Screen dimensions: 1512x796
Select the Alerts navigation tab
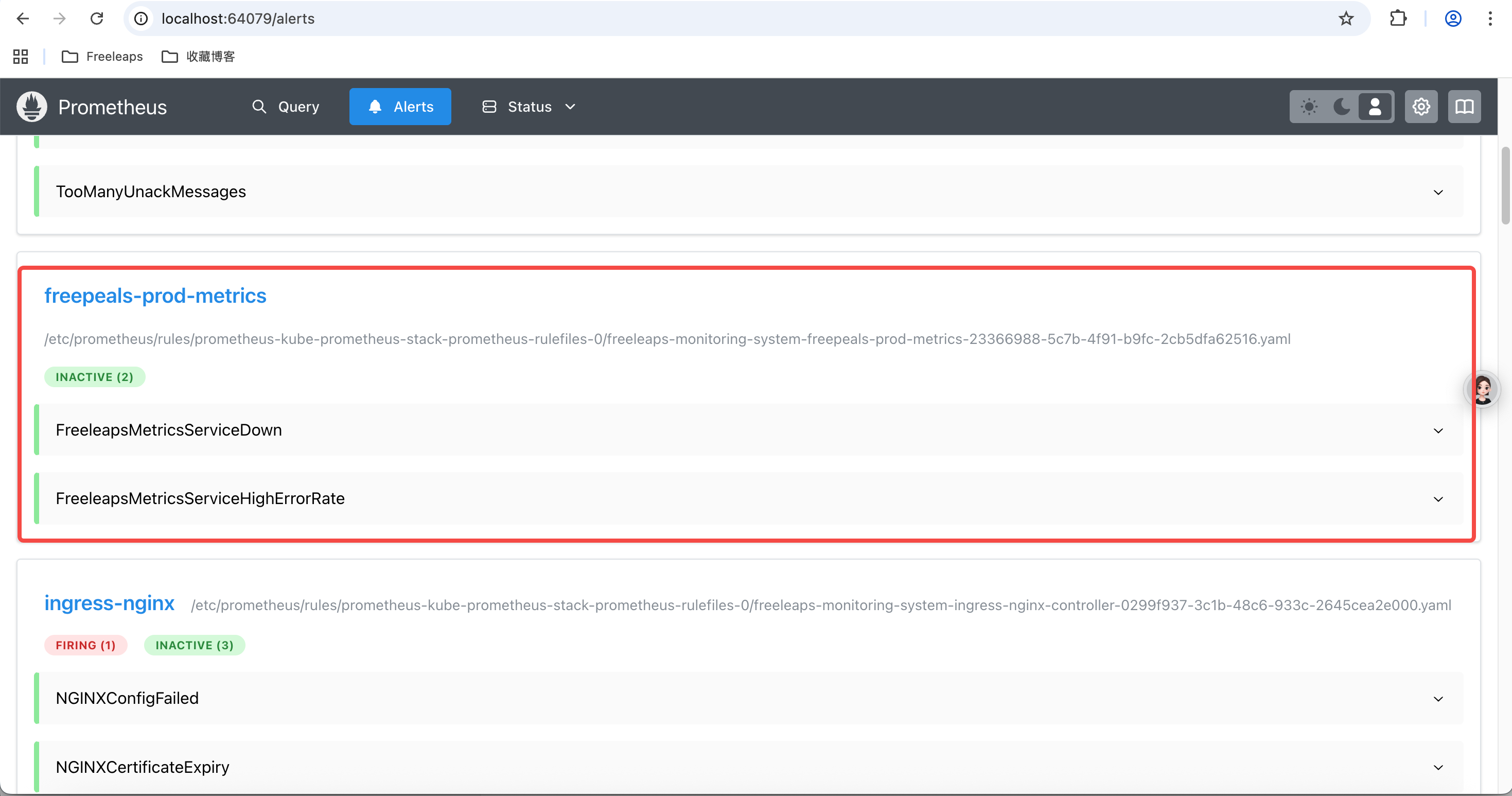pyautogui.click(x=400, y=107)
